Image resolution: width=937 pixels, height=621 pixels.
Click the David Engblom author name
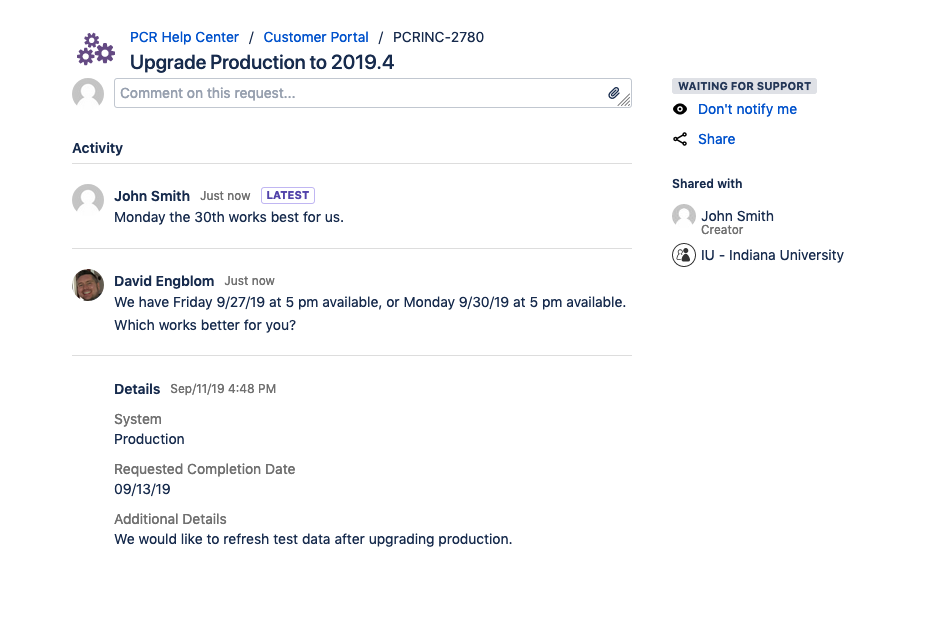click(x=164, y=281)
